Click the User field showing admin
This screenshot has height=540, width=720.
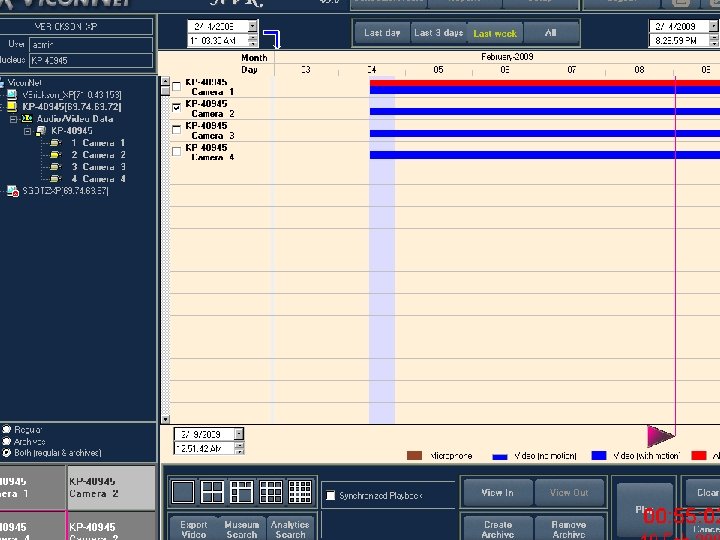click(90, 45)
